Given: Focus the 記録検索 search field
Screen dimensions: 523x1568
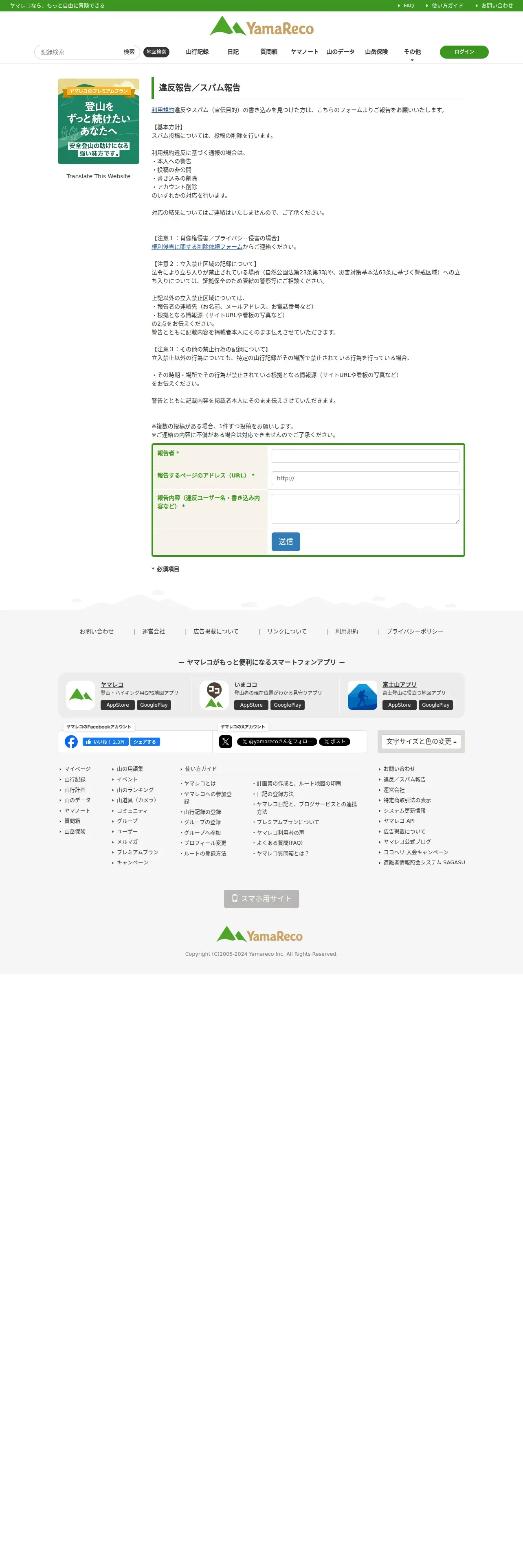Looking at the screenshot, I should (77, 52).
